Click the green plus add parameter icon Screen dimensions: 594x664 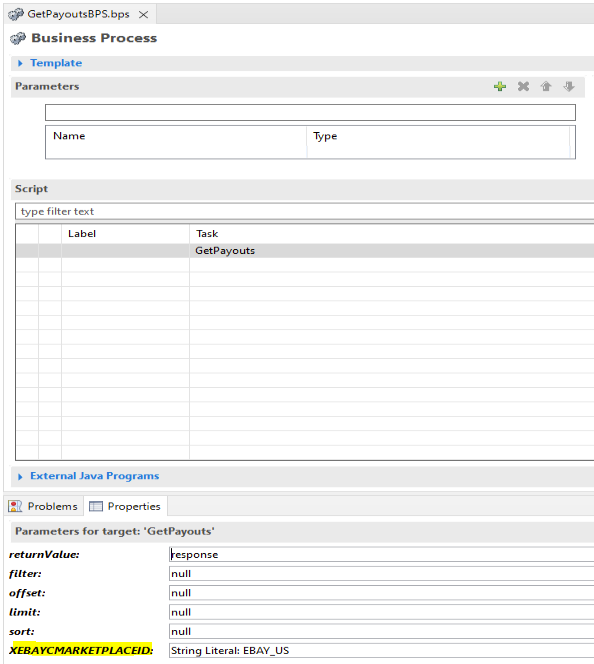tap(500, 86)
